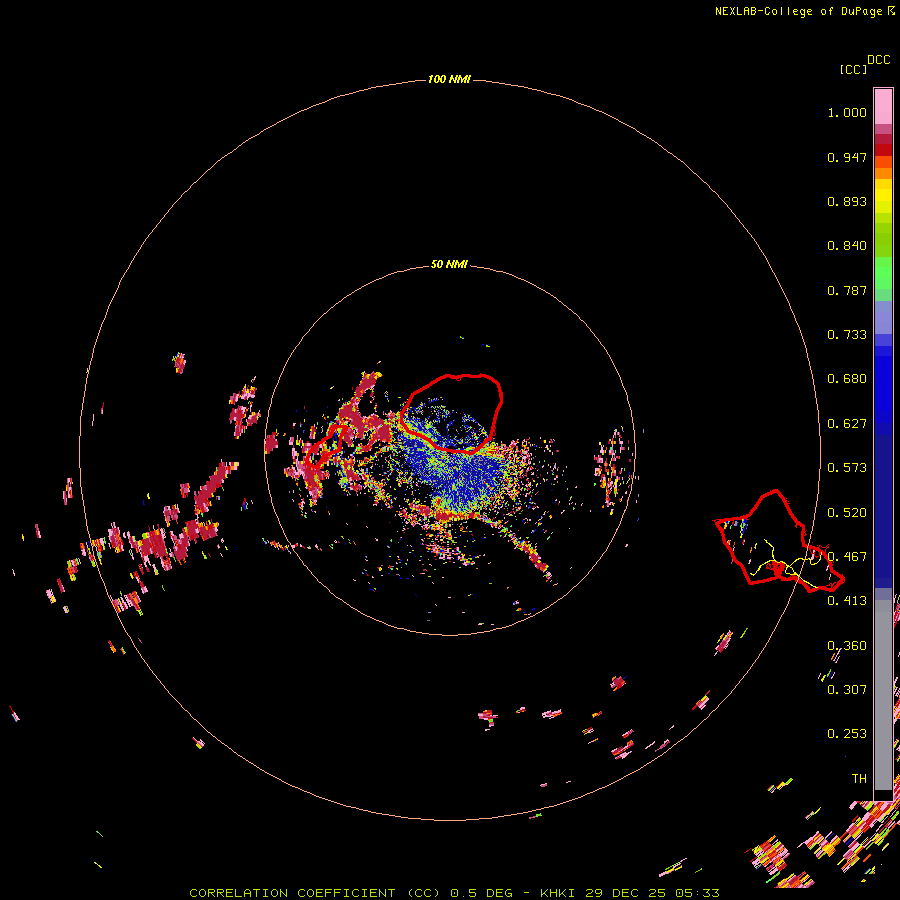Image resolution: width=900 pixels, height=900 pixels.
Task: Click the TH threshold label on colorbar
Action: point(859,779)
